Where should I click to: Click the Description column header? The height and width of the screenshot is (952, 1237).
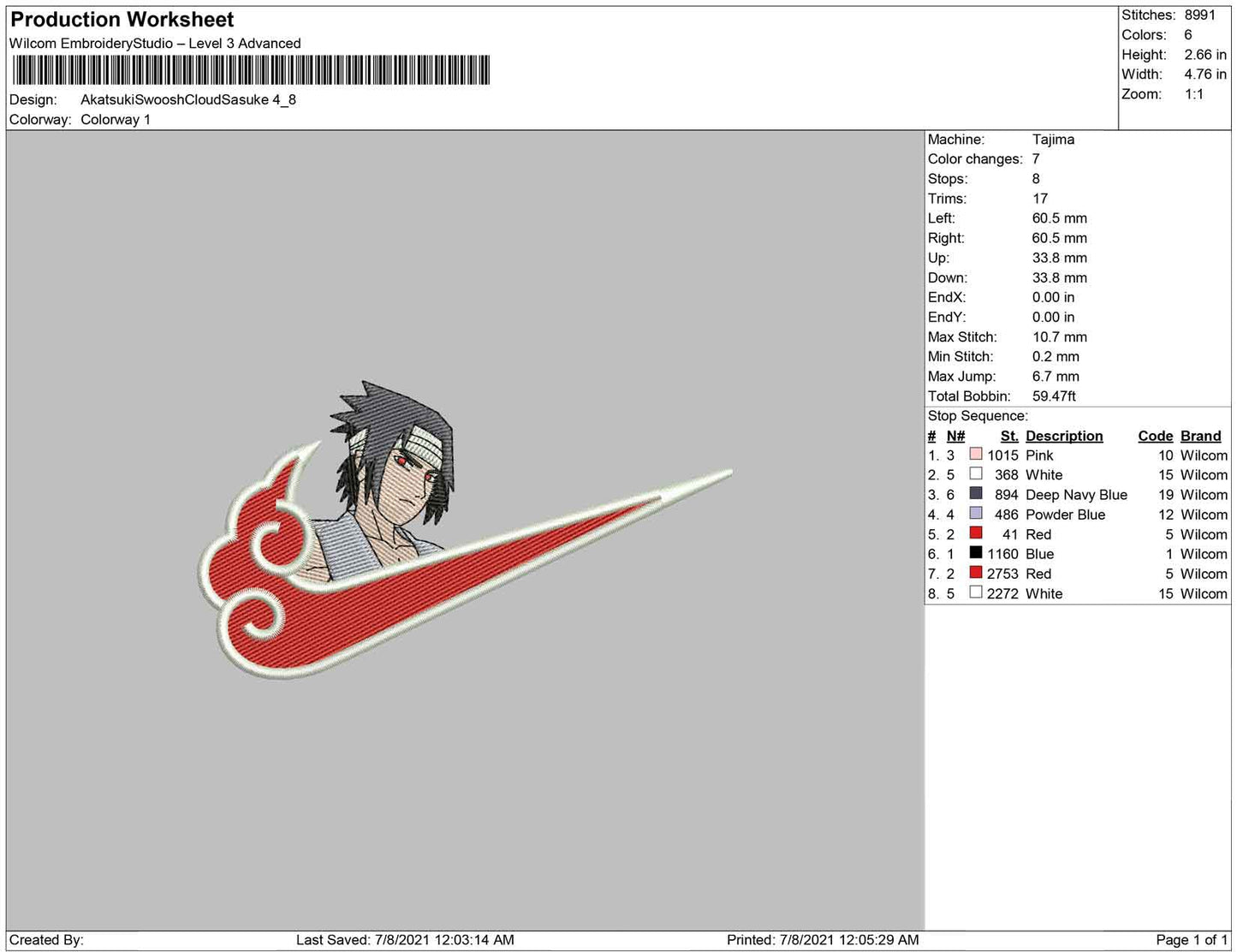coord(1064,436)
